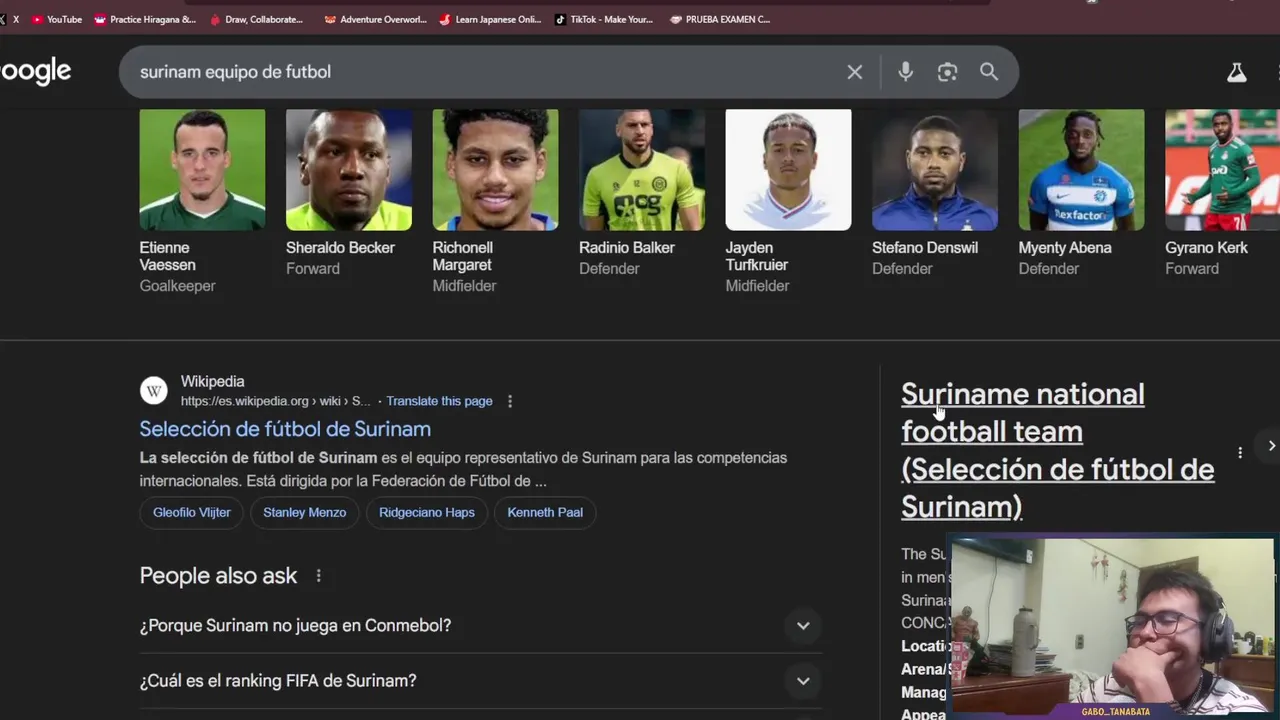Open knowledge panel more options dots
1280x720 pixels.
point(1240,452)
